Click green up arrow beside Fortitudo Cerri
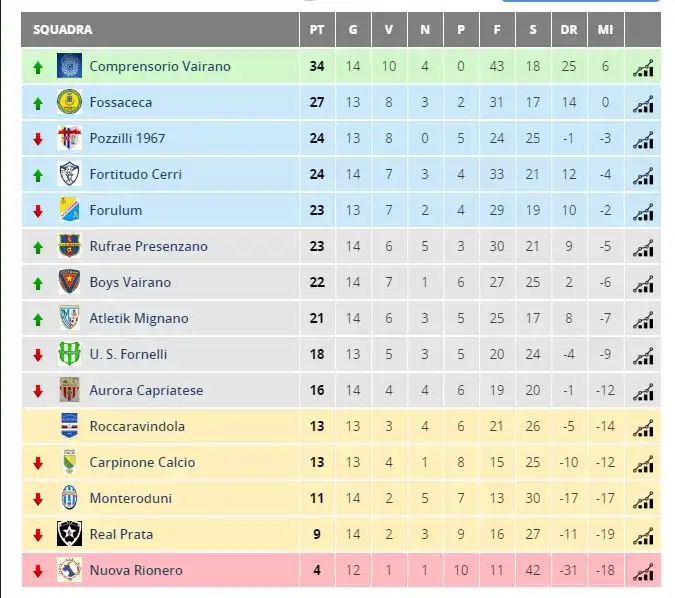The width and height of the screenshot is (675, 598). (x=38, y=175)
